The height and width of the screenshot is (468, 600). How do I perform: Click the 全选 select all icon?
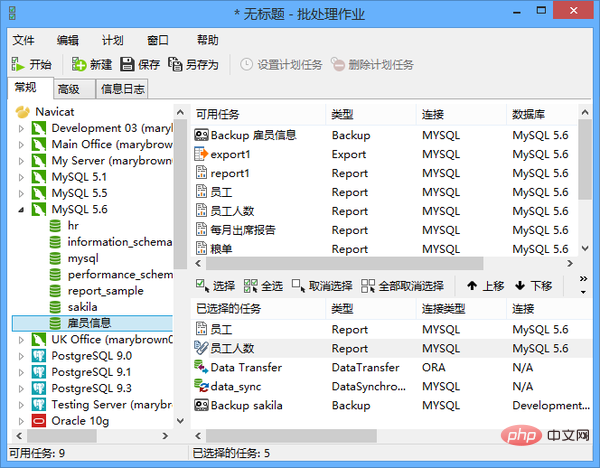[251, 285]
